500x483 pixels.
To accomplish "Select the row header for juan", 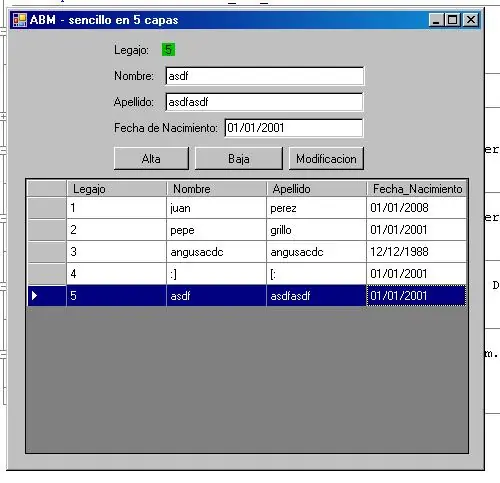I will (47, 208).
